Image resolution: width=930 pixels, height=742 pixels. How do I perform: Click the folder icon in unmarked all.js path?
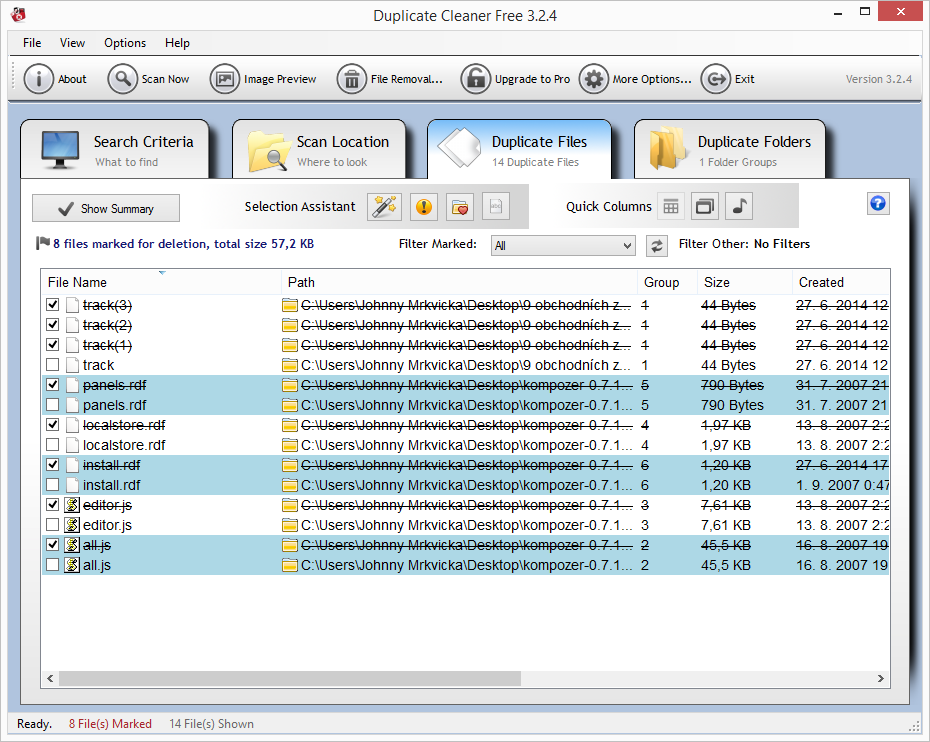pyautogui.click(x=289, y=565)
